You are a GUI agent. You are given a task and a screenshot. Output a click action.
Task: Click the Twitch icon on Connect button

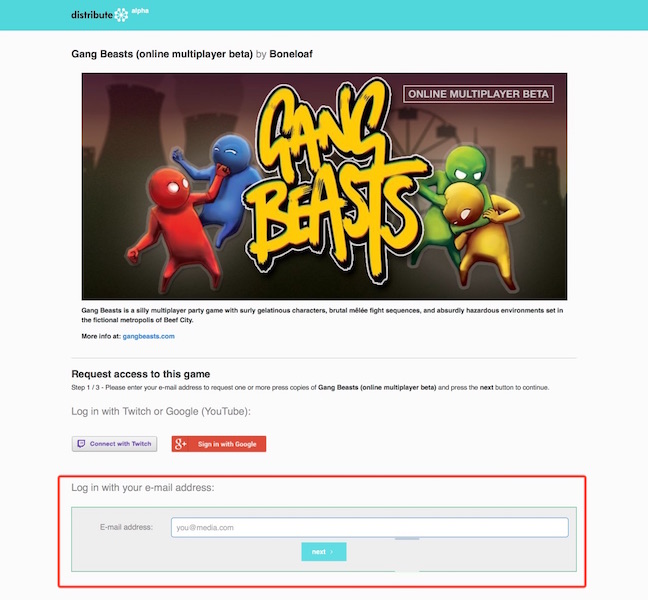point(81,444)
